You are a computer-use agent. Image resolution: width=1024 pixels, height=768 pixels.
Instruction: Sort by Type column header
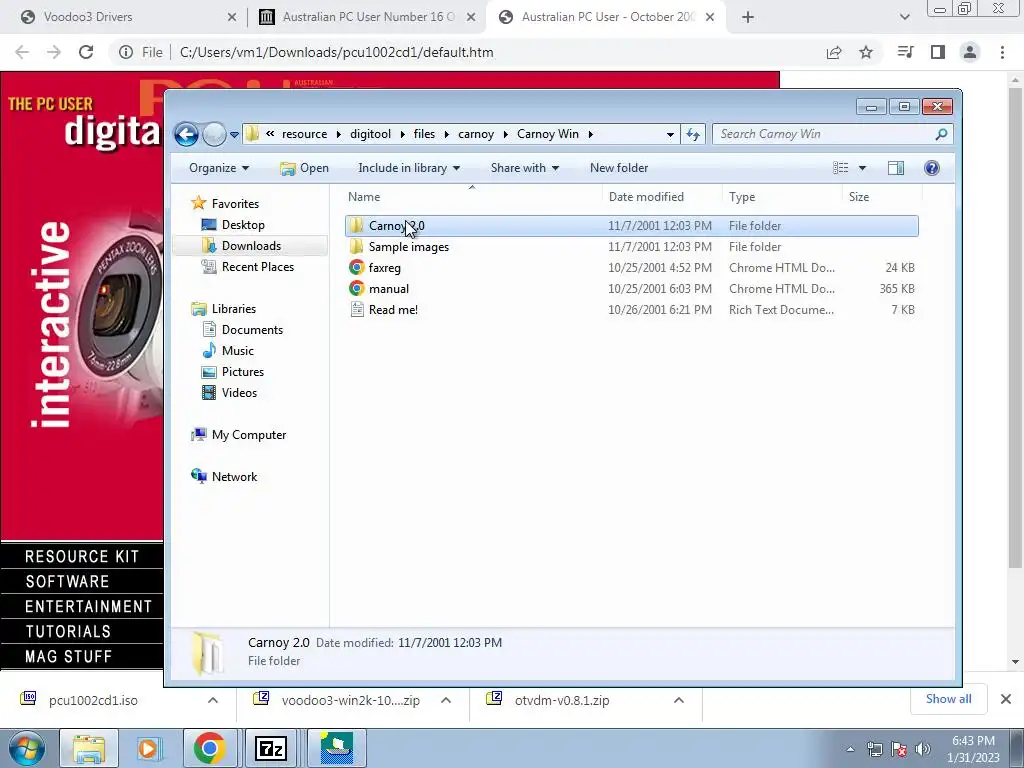click(782, 197)
